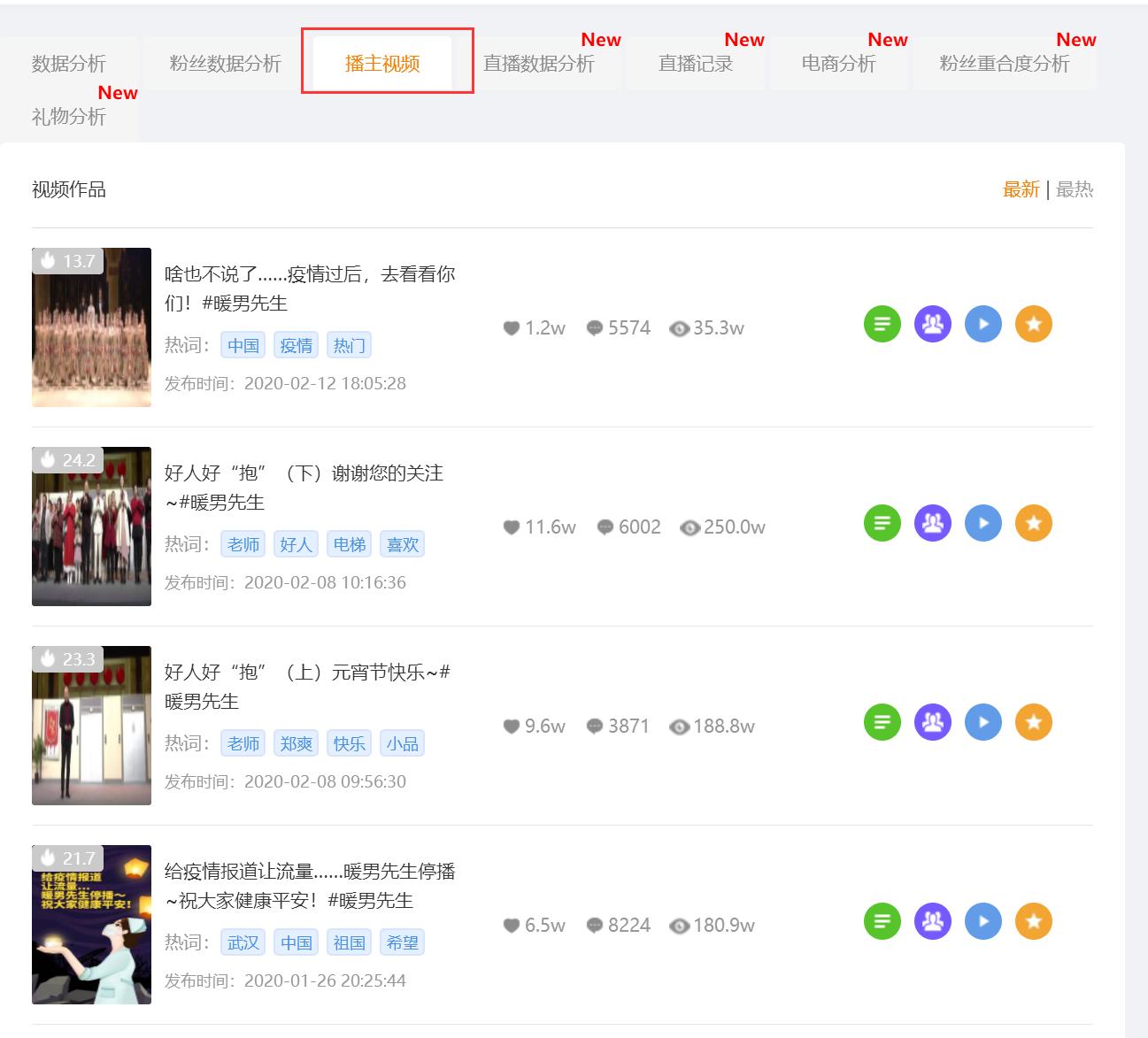This screenshot has width=1148, height=1038.
Task: Click hot word tag 武汉
Action: coord(243,942)
